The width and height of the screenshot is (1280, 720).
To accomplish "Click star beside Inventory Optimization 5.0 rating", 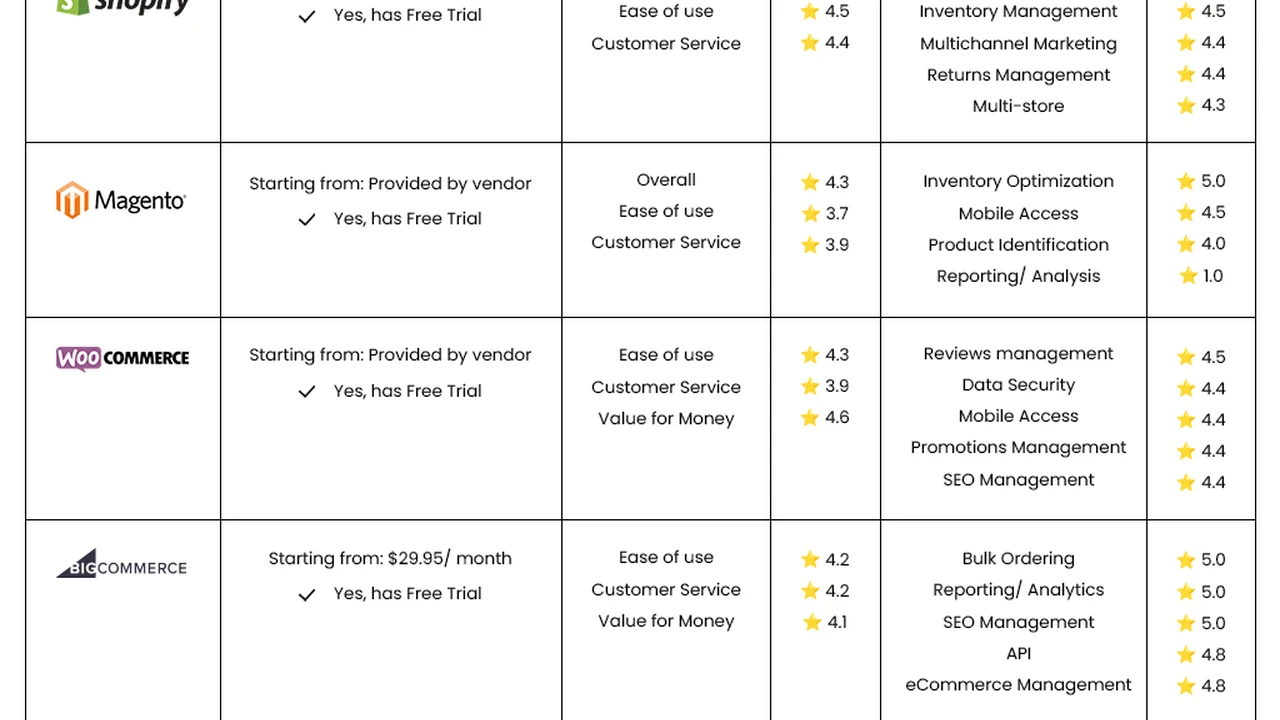I will pos(1186,181).
